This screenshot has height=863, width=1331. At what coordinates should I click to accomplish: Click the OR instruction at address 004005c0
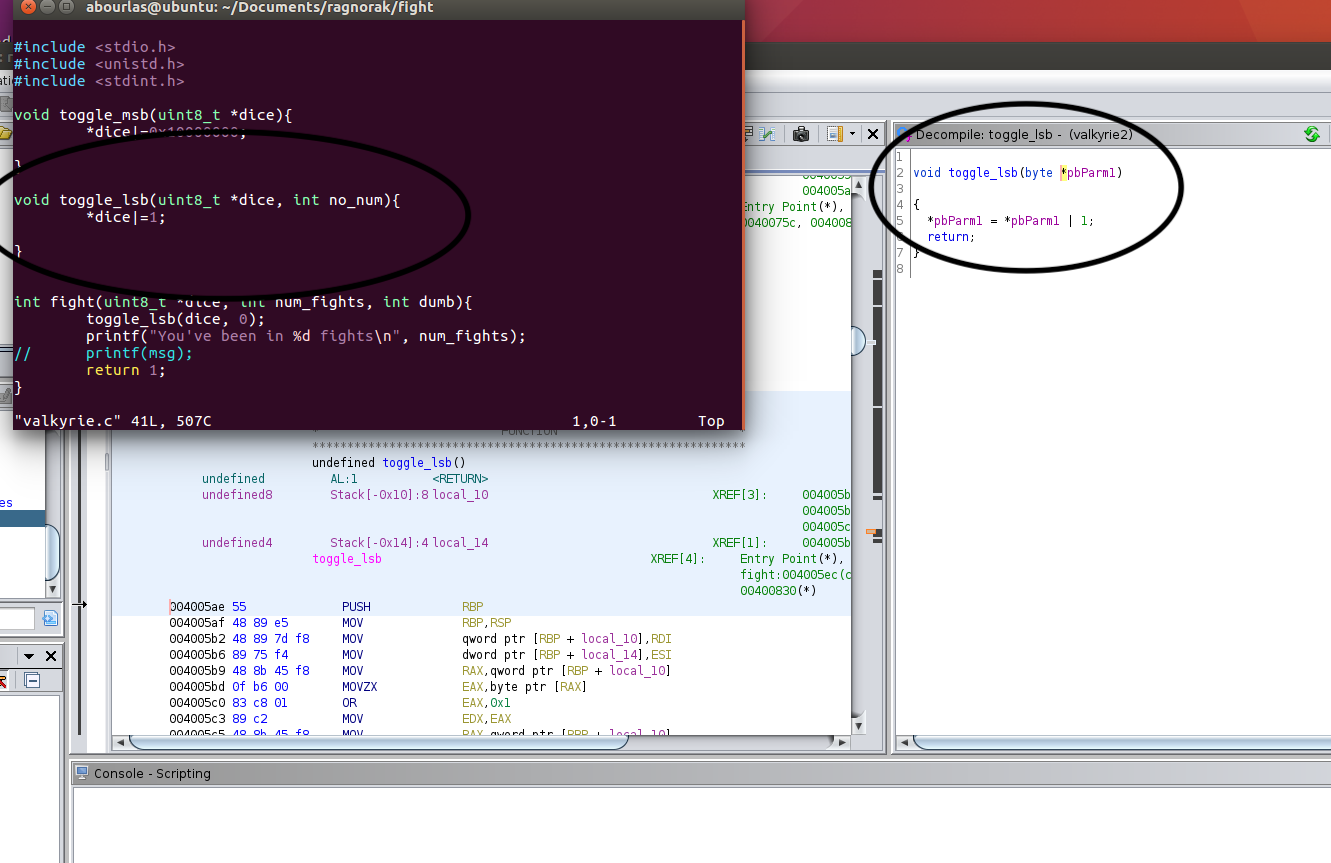click(x=349, y=703)
